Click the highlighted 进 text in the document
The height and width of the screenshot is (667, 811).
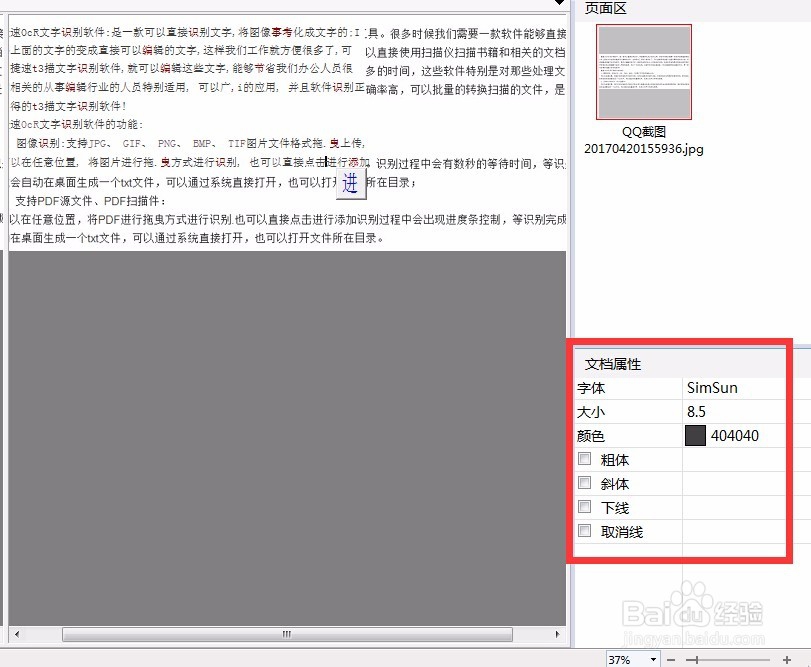tap(350, 183)
